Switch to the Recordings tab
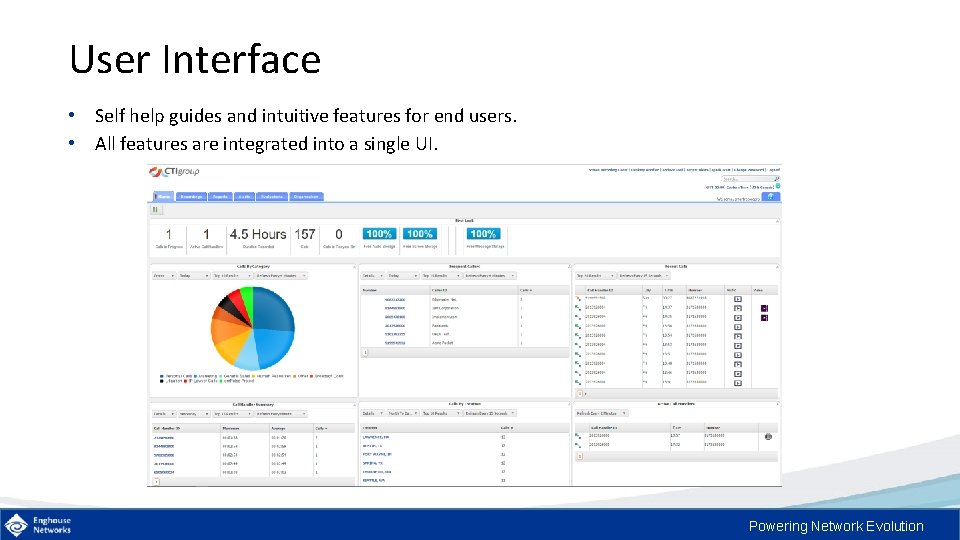Image resolution: width=960 pixels, height=540 pixels. (192, 197)
